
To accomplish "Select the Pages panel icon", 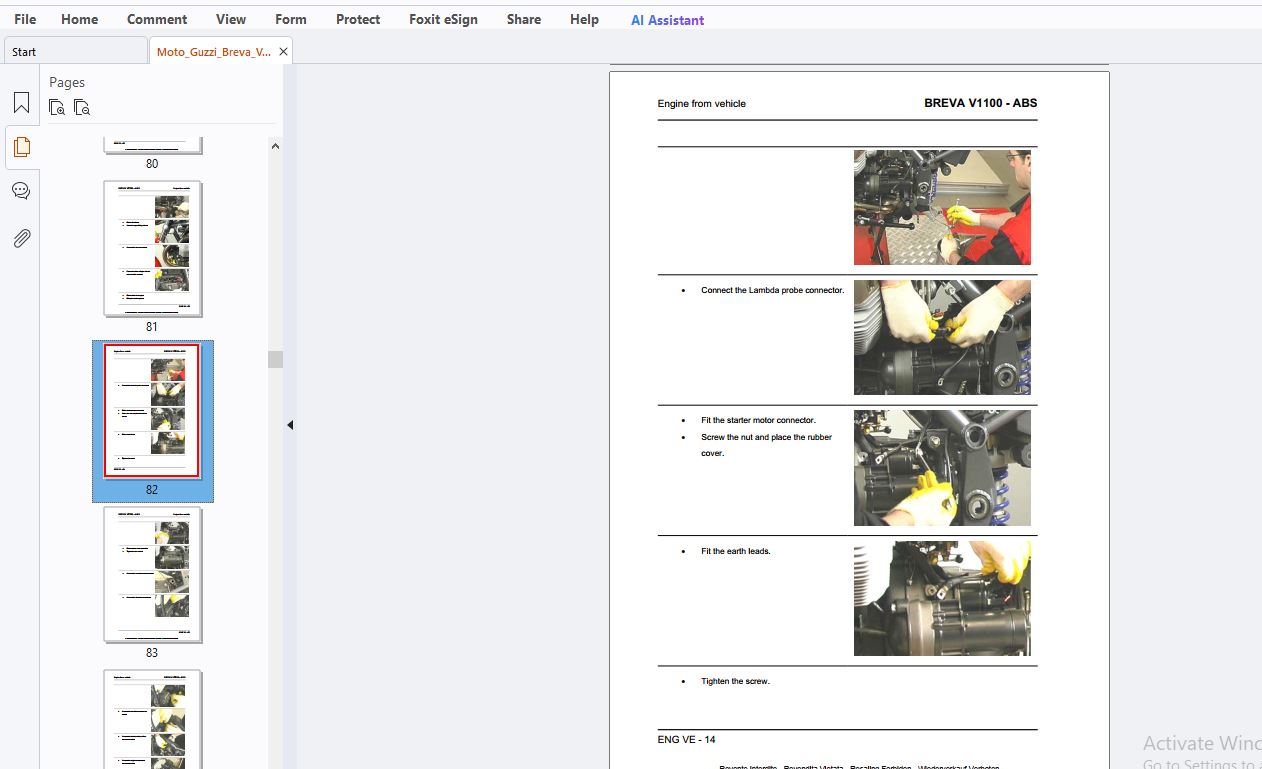I will point(21,147).
